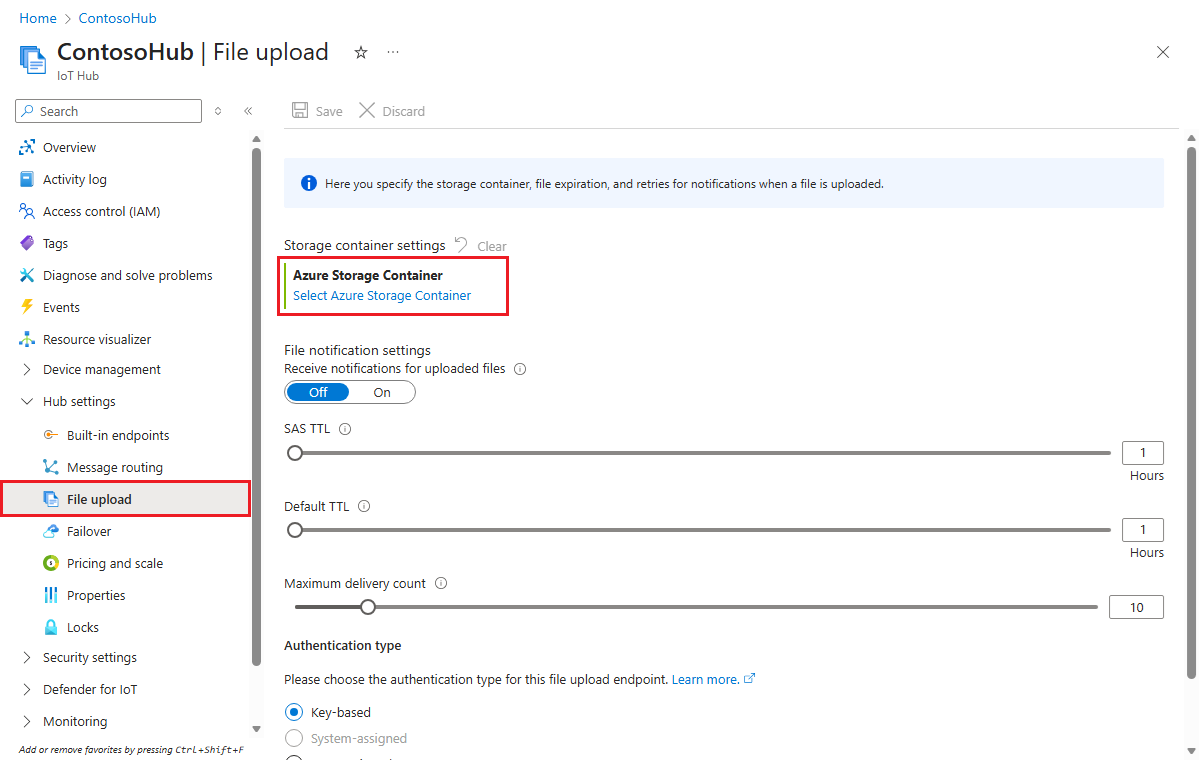Open the SAS TTL info tooltip
Image resolution: width=1199 pixels, height=760 pixels.
pyautogui.click(x=340, y=428)
